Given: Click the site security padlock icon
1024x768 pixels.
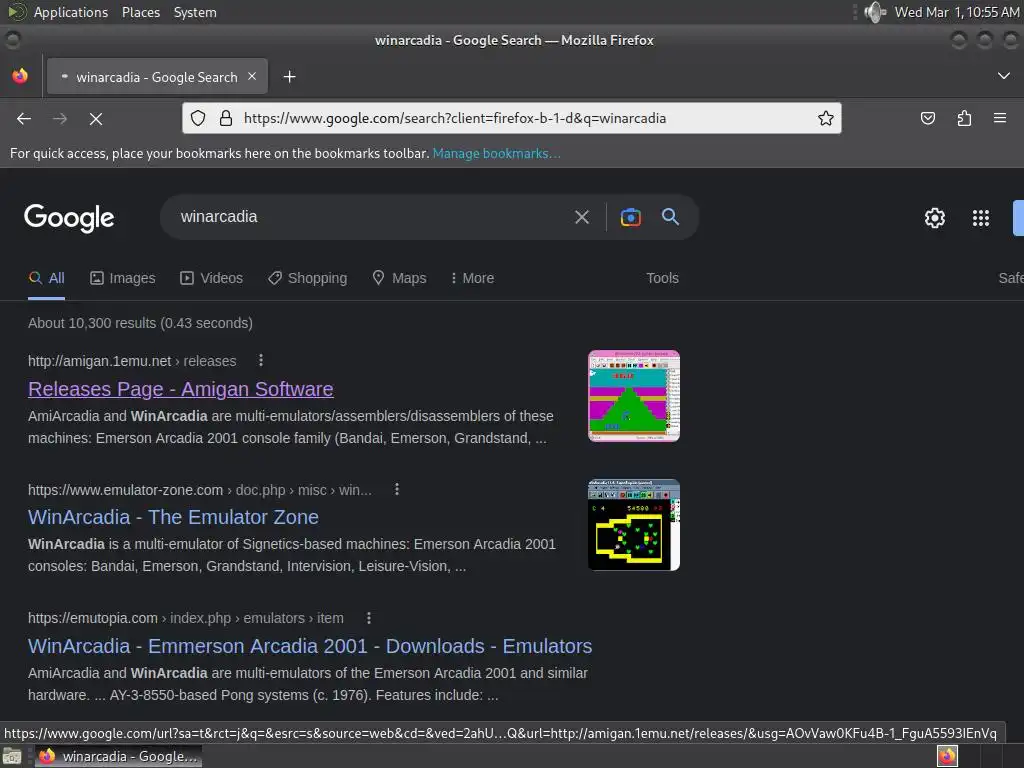Looking at the screenshot, I should (226, 118).
